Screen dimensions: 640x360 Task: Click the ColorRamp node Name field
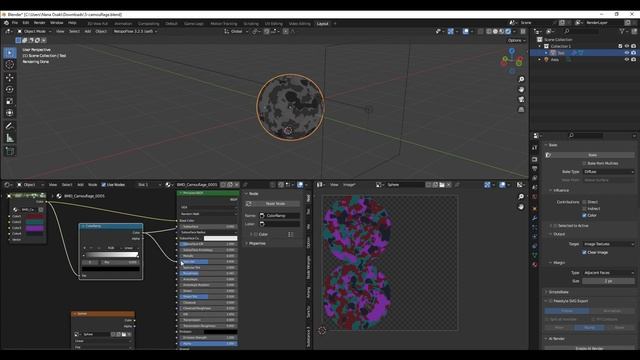coord(280,216)
